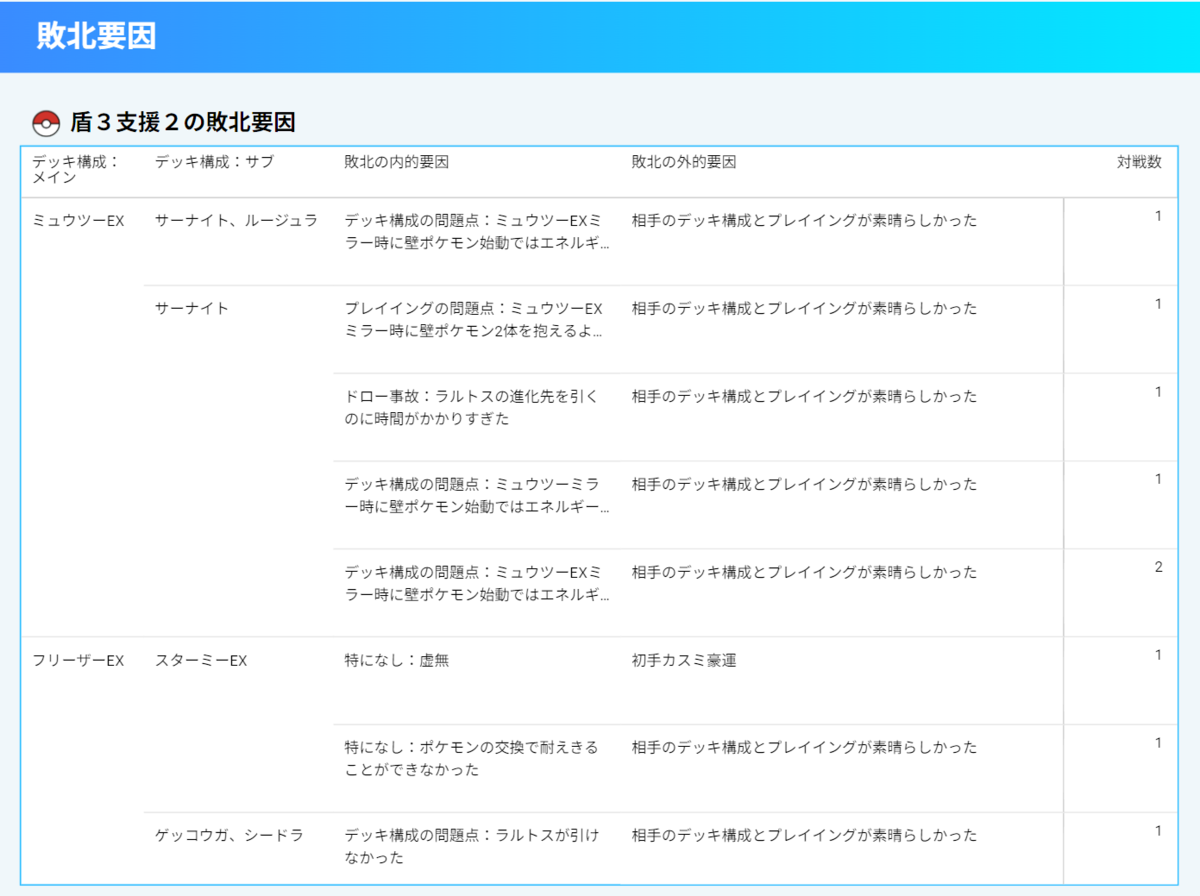Click the external factor cell in サーナイト、ルージュラ row

(804, 221)
